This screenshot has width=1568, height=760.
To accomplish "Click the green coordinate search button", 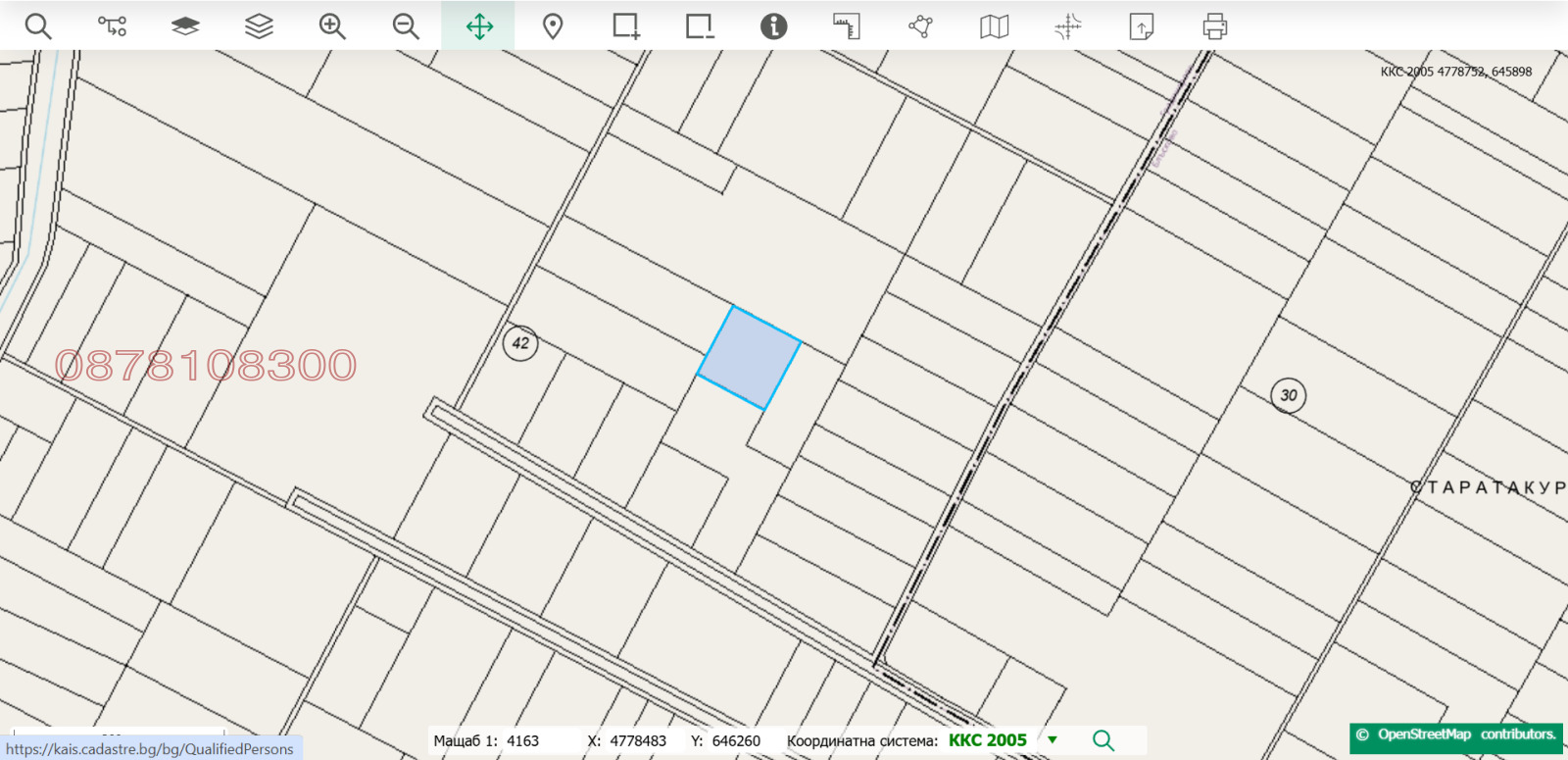I will pos(1103,740).
